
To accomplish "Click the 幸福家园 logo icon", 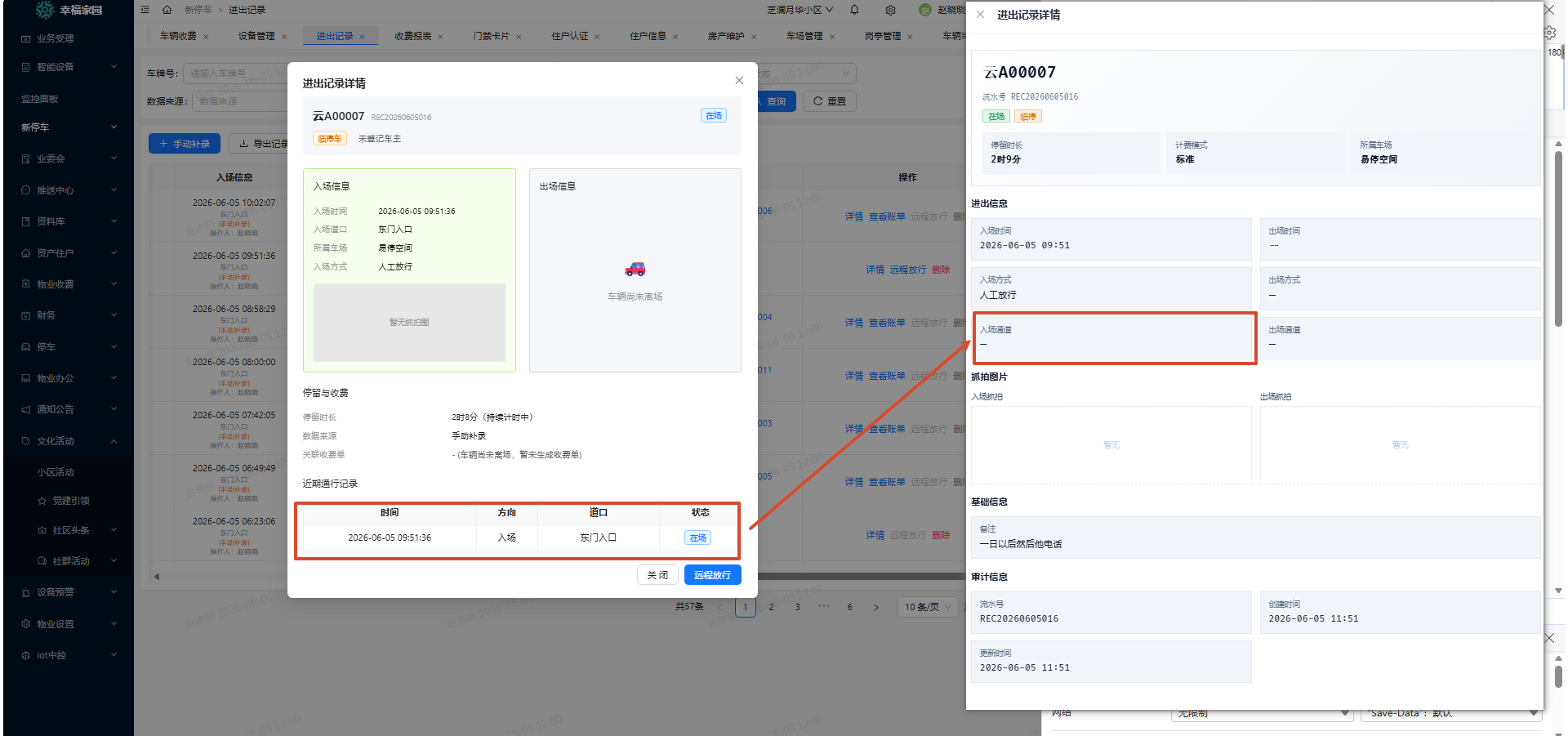I will (45, 10).
